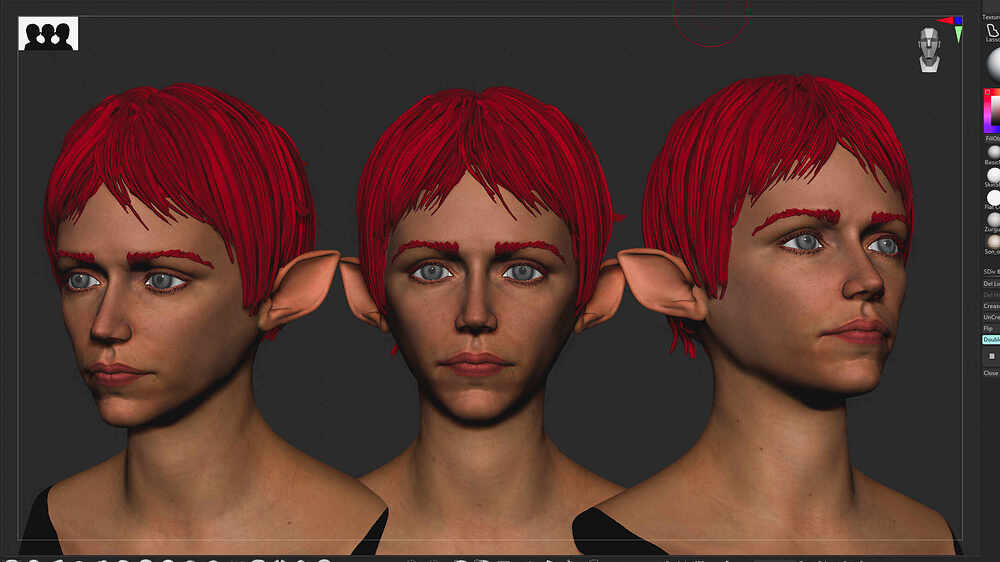This screenshot has height=562, width=1000.
Task: Click the green Y-axis cone gizmo
Action: 959,34
